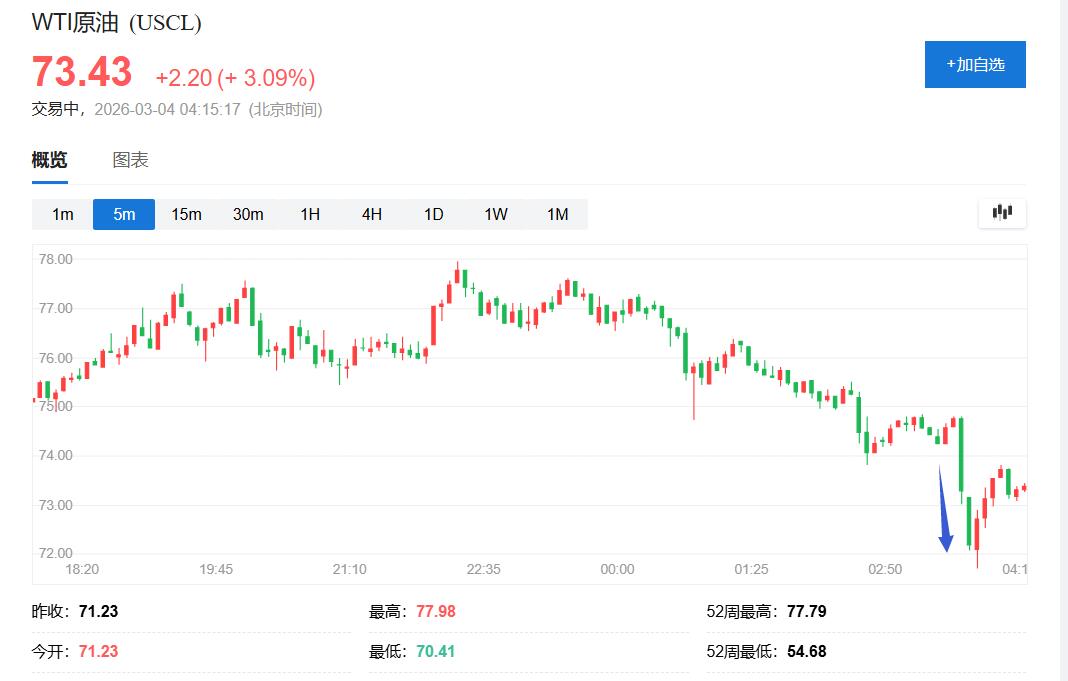
Task: Click the 00:00 time axis label
Action: 617,569
